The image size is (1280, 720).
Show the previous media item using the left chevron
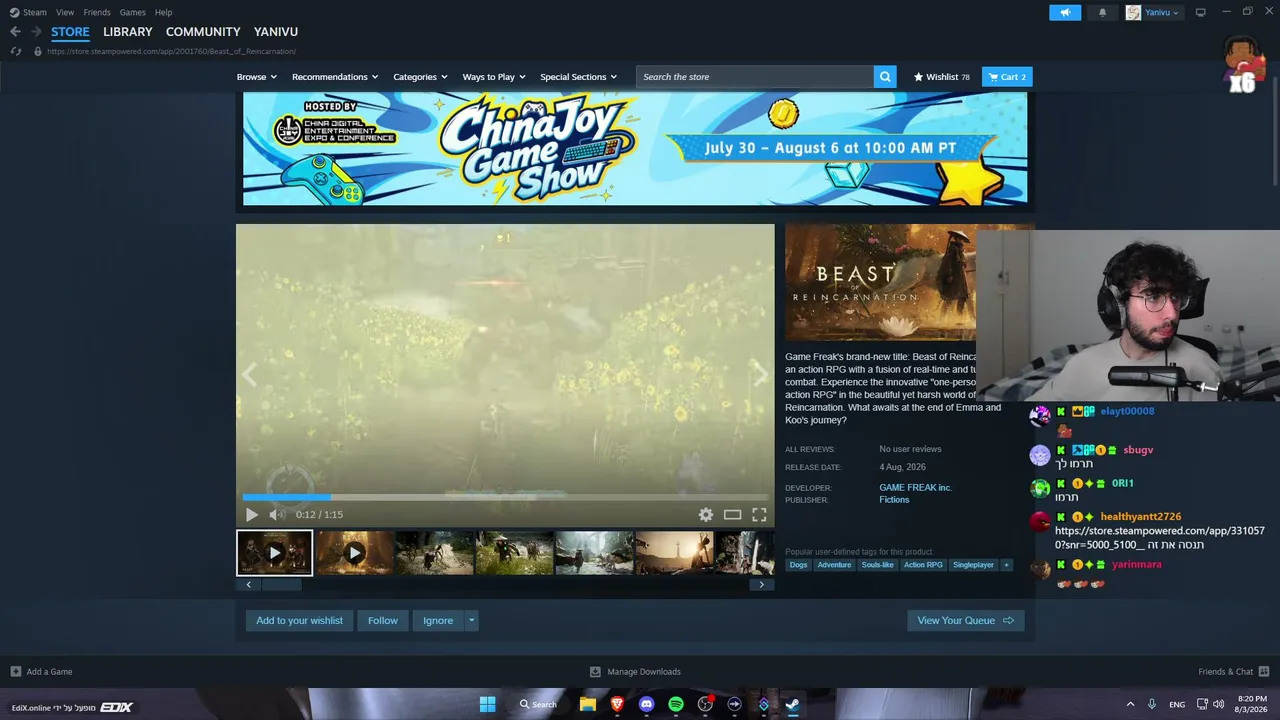click(250, 375)
